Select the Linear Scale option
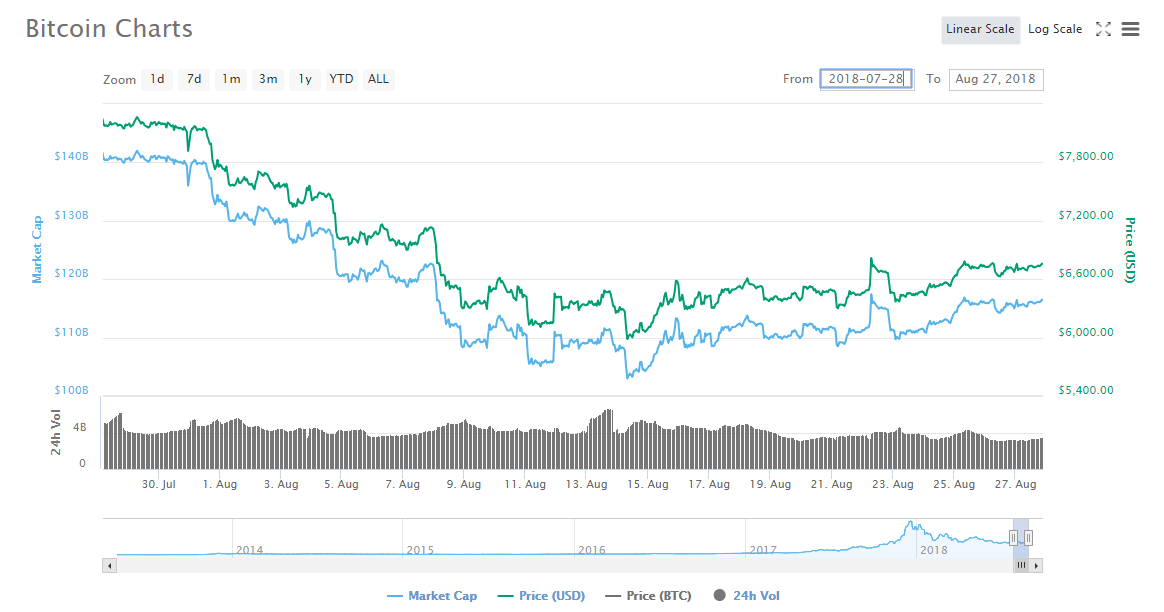Image resolution: width=1164 pixels, height=612 pixels. pos(980,29)
